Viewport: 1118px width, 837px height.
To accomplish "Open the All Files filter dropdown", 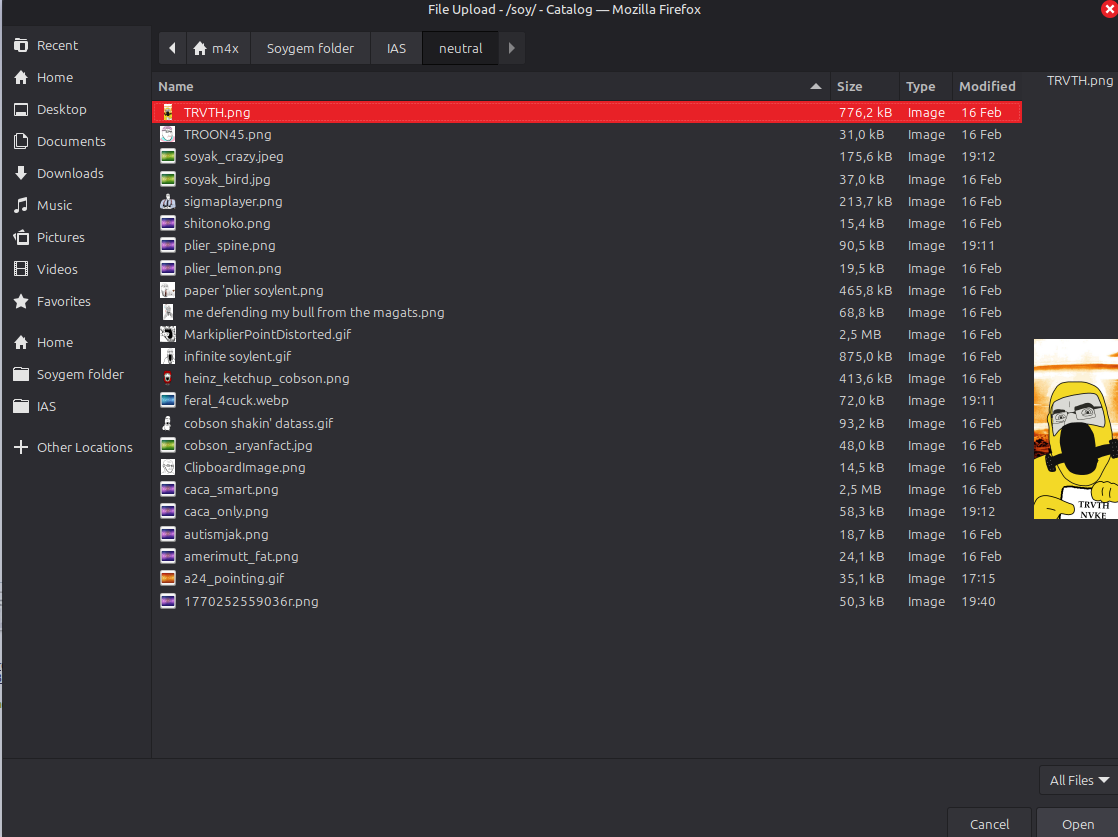I will click(x=1078, y=780).
